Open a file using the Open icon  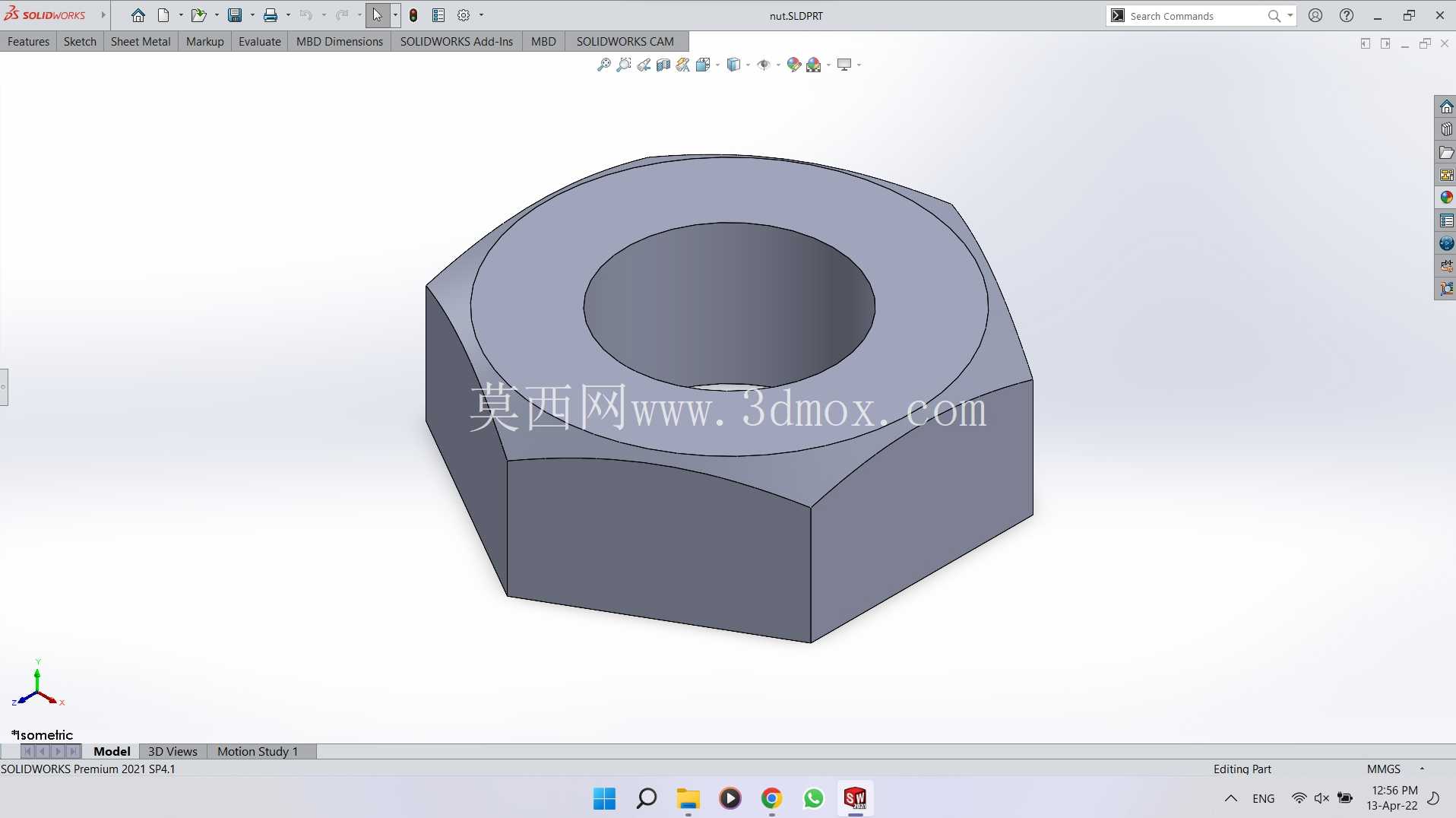tap(198, 15)
